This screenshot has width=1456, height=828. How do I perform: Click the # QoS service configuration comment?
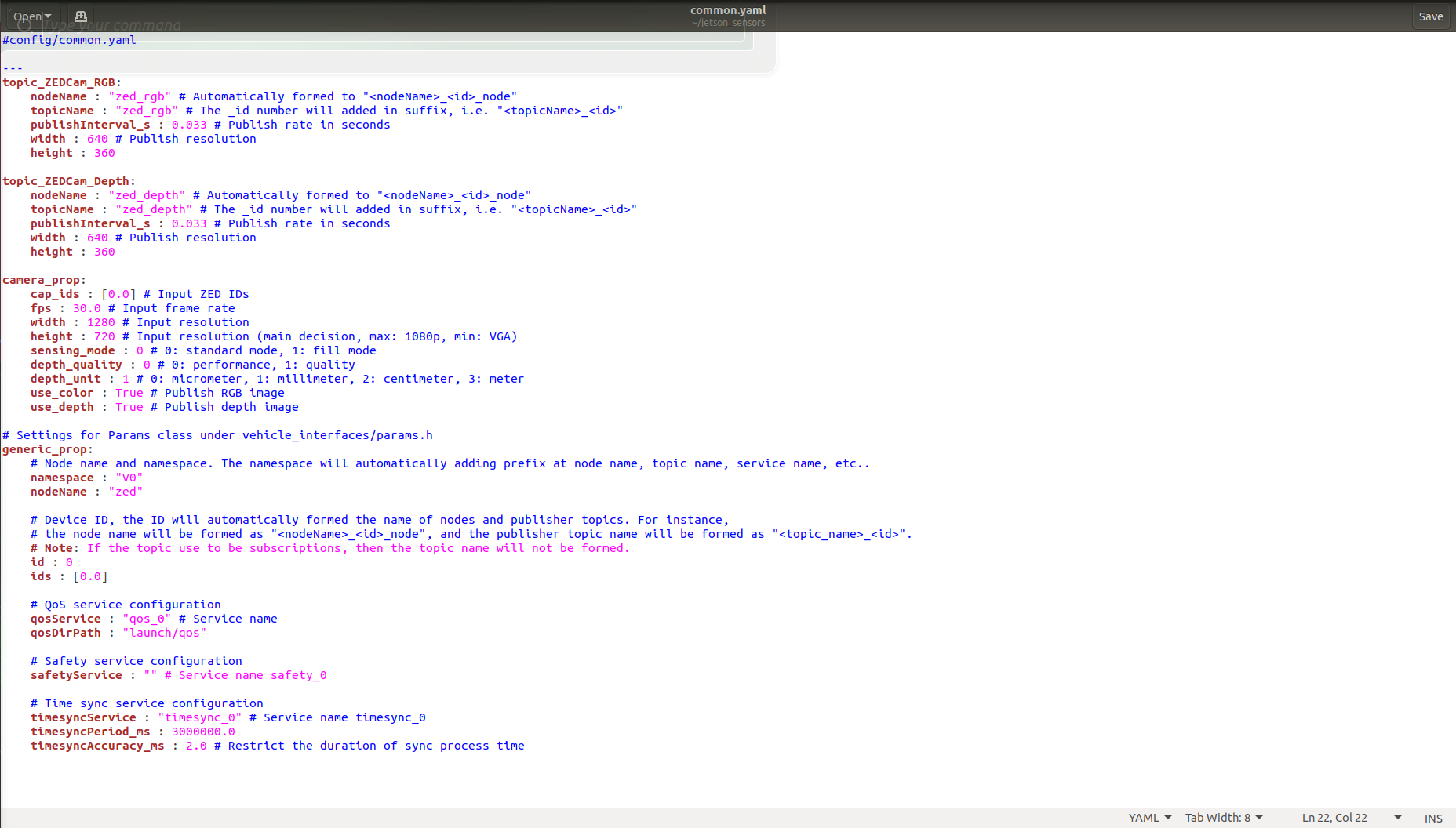tap(126, 605)
